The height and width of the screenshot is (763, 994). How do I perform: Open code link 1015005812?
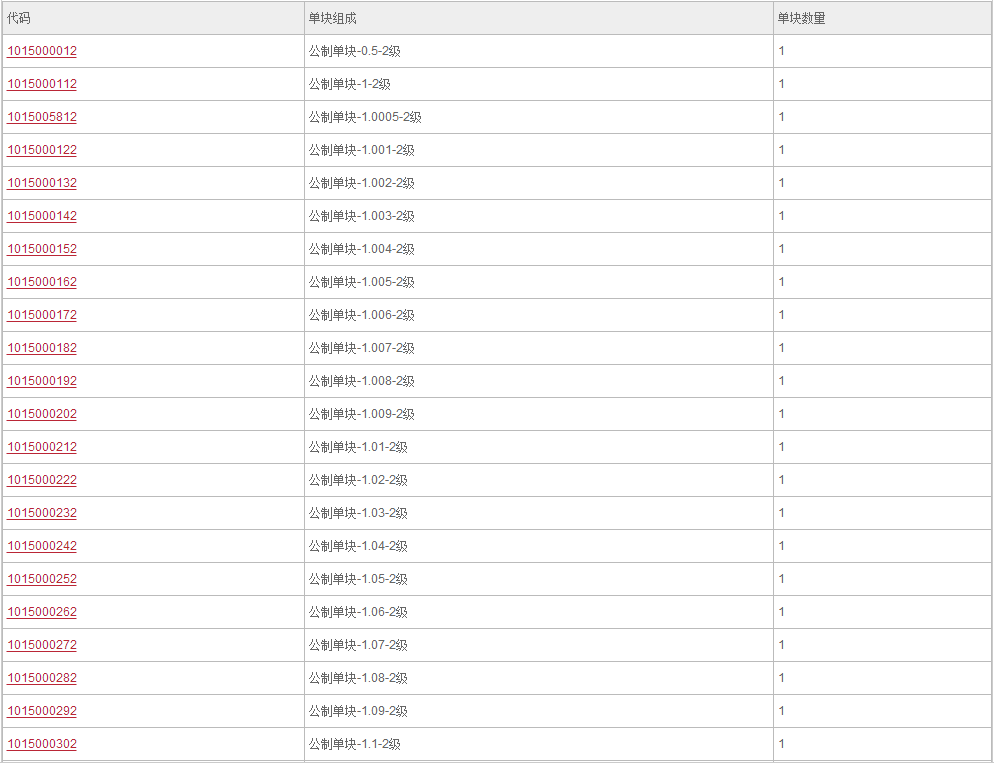pyautogui.click(x=42, y=117)
